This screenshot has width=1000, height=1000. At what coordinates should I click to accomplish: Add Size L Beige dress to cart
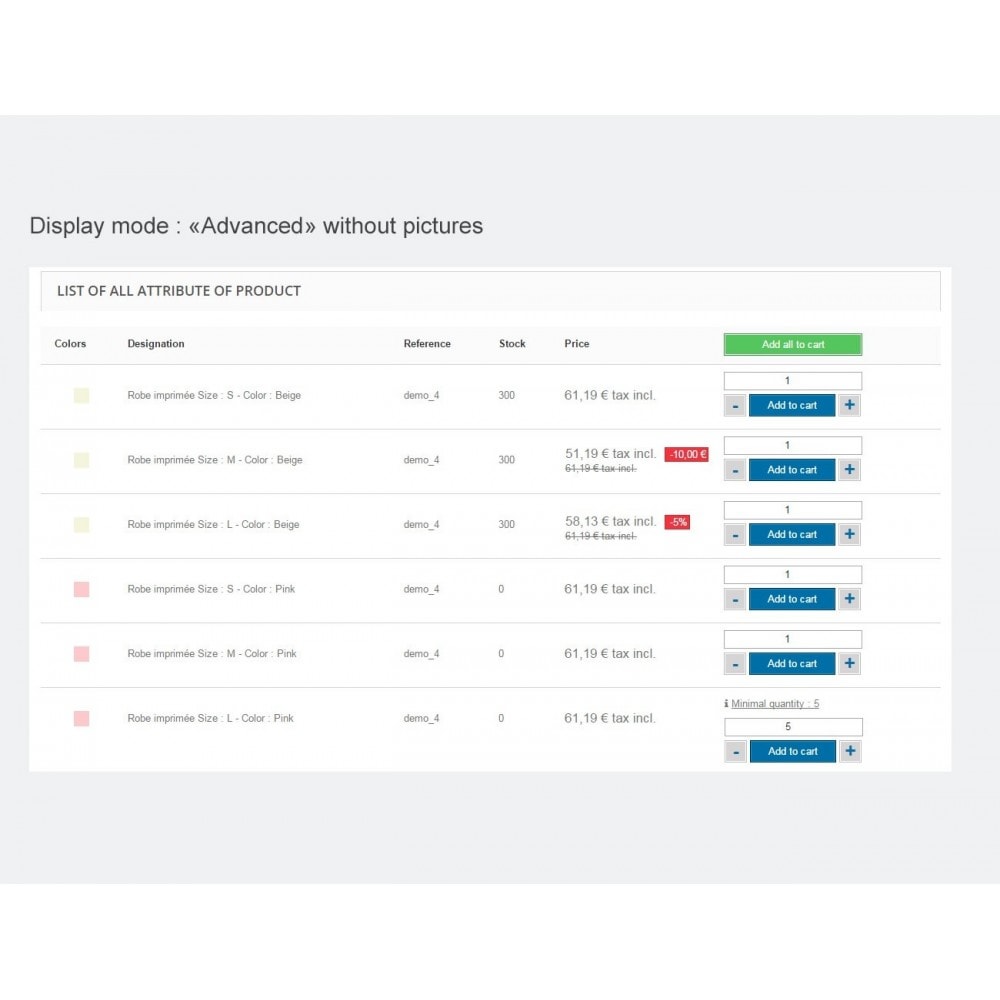coord(792,534)
